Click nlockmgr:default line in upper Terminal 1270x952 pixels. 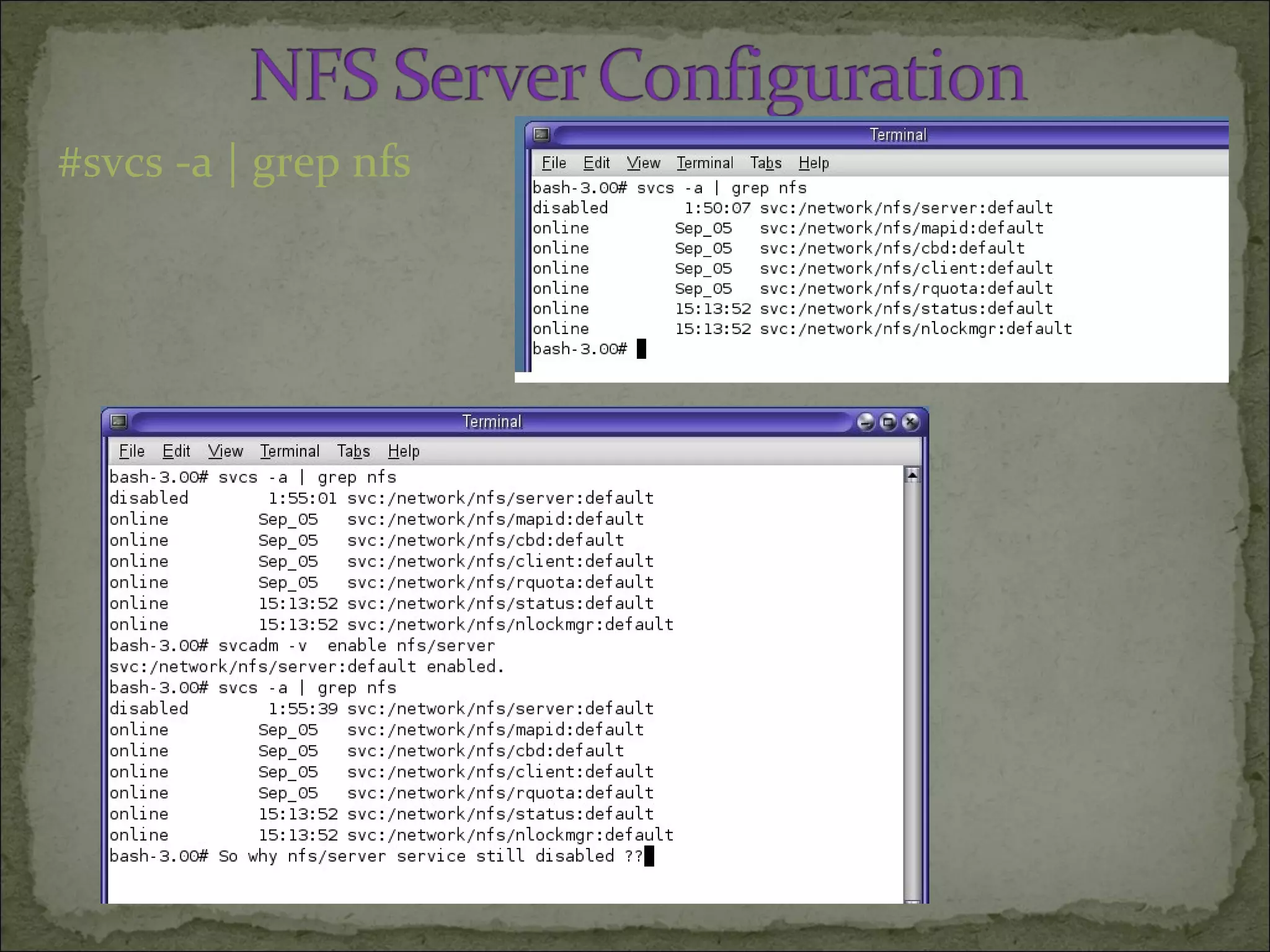coord(802,328)
